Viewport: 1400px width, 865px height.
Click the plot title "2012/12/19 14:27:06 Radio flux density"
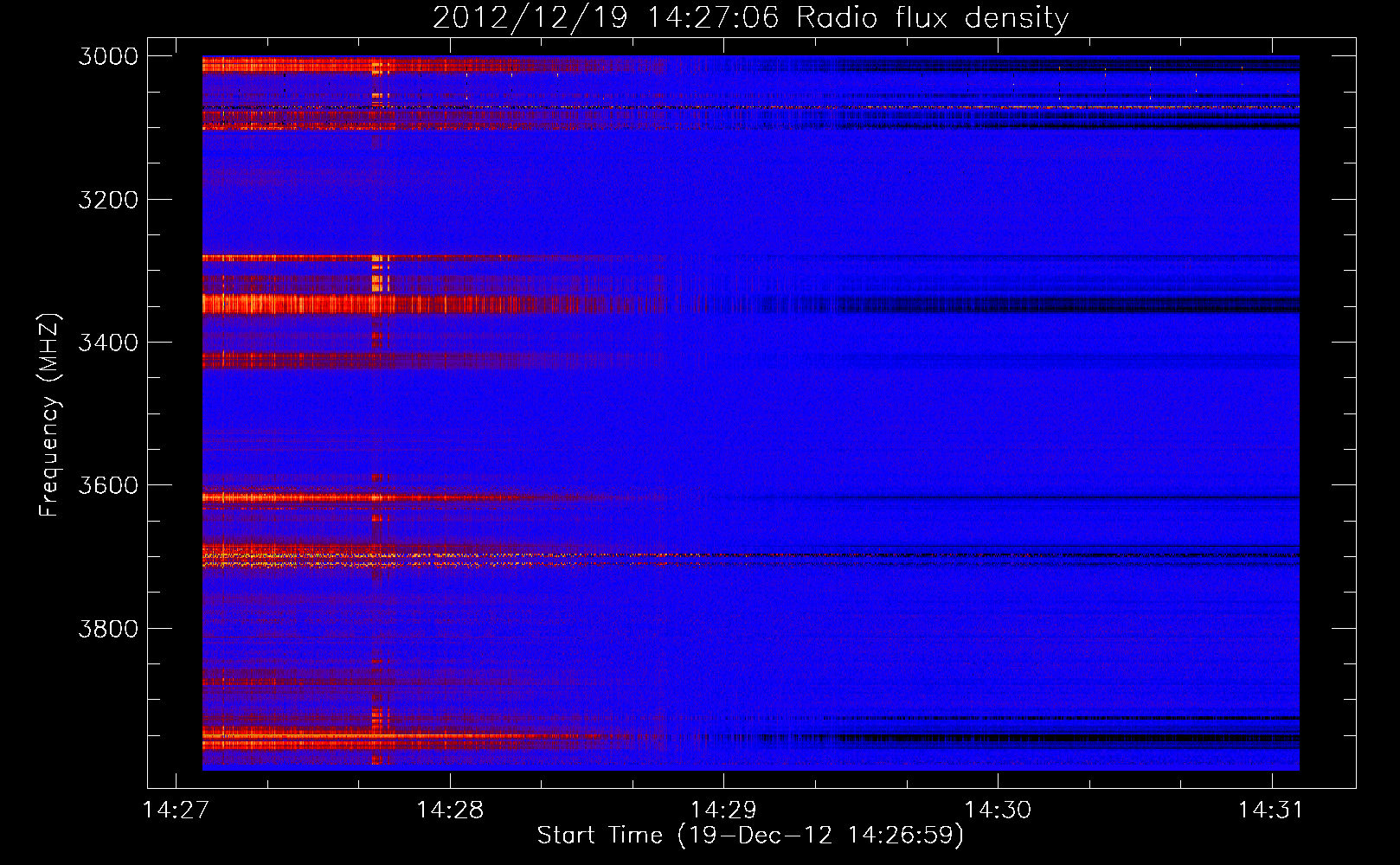pyautogui.click(x=750, y=18)
